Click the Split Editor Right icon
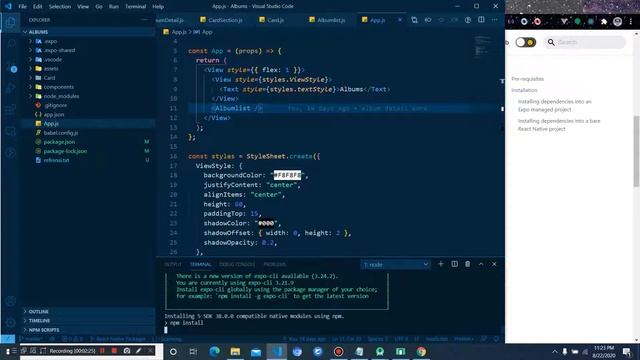The height and width of the screenshot is (360, 640). (481, 20)
